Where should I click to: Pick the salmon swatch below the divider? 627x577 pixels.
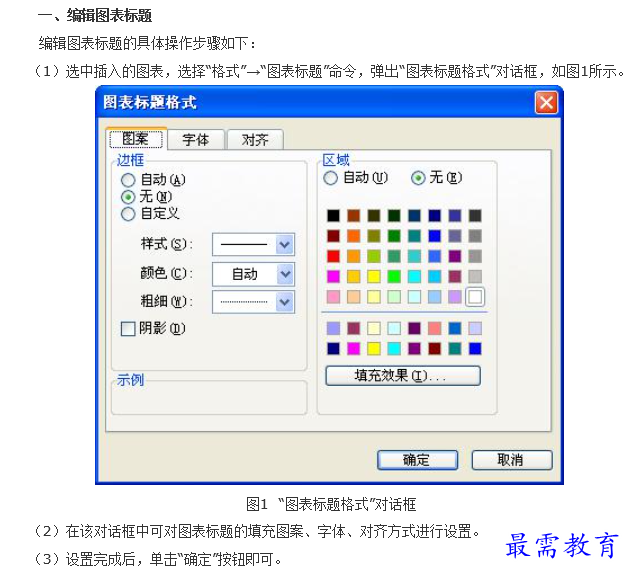pyautogui.click(x=435, y=328)
